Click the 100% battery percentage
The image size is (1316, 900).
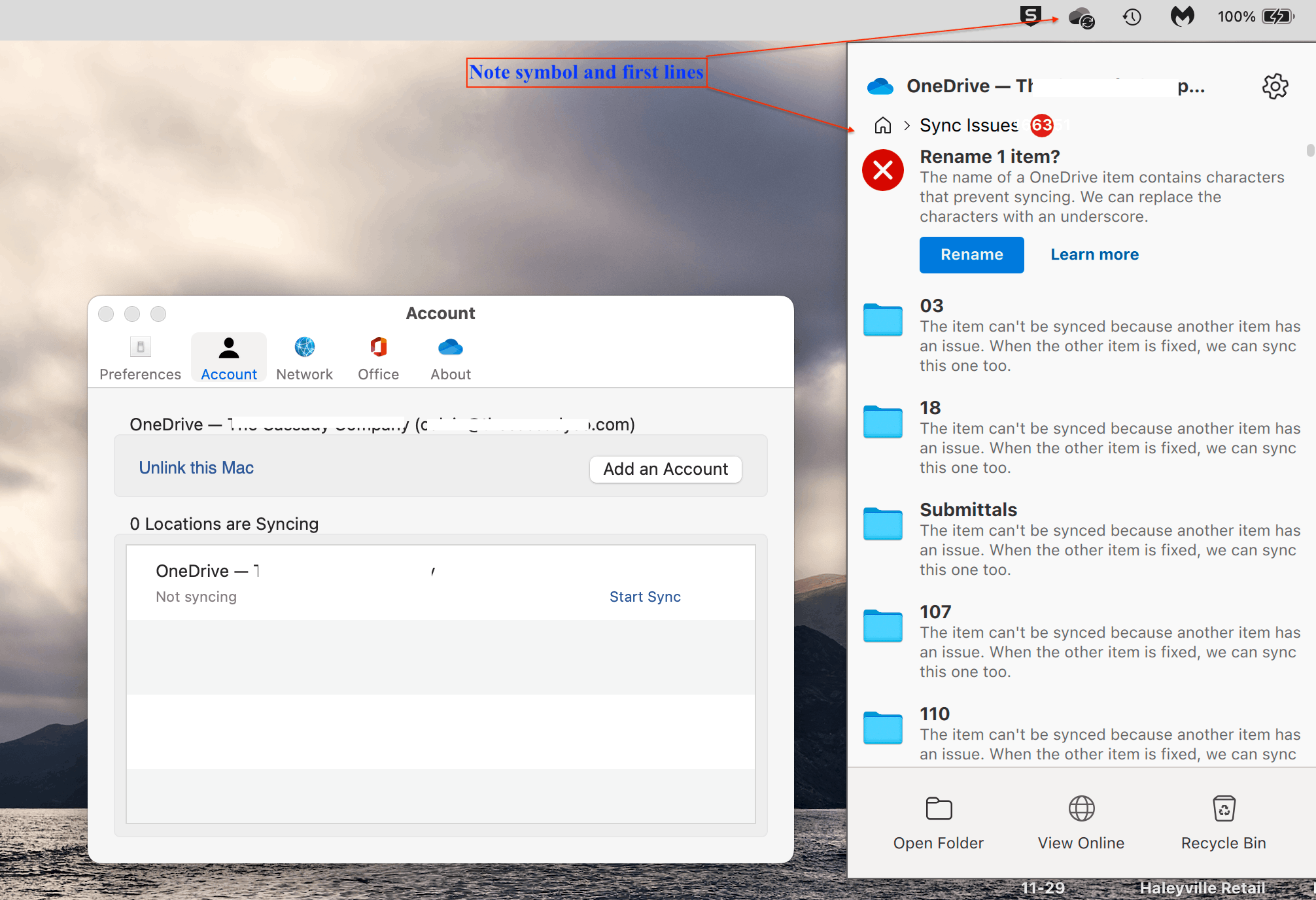point(1236,17)
